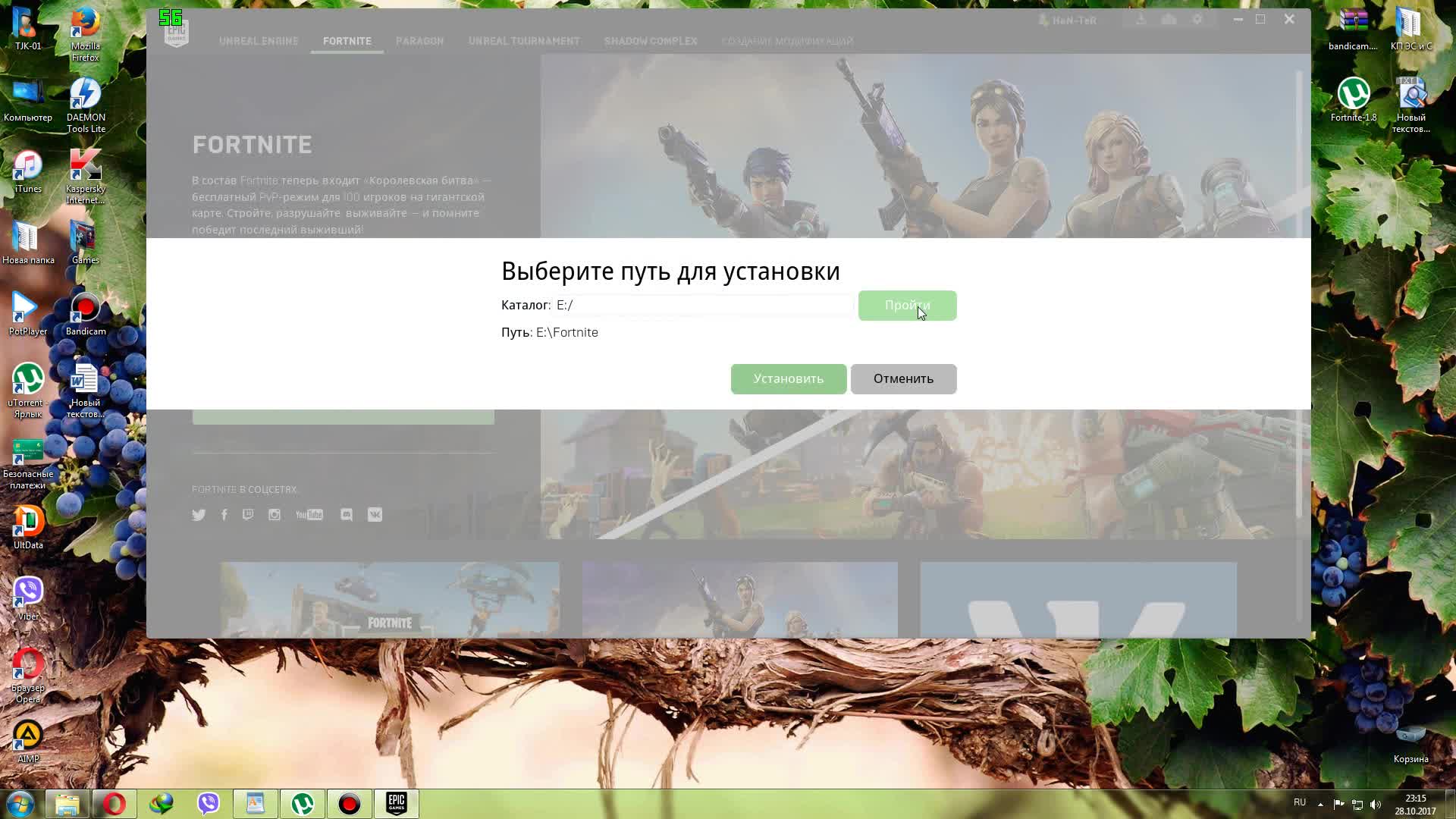Open Браузер Opera desktop icon

click(28, 676)
